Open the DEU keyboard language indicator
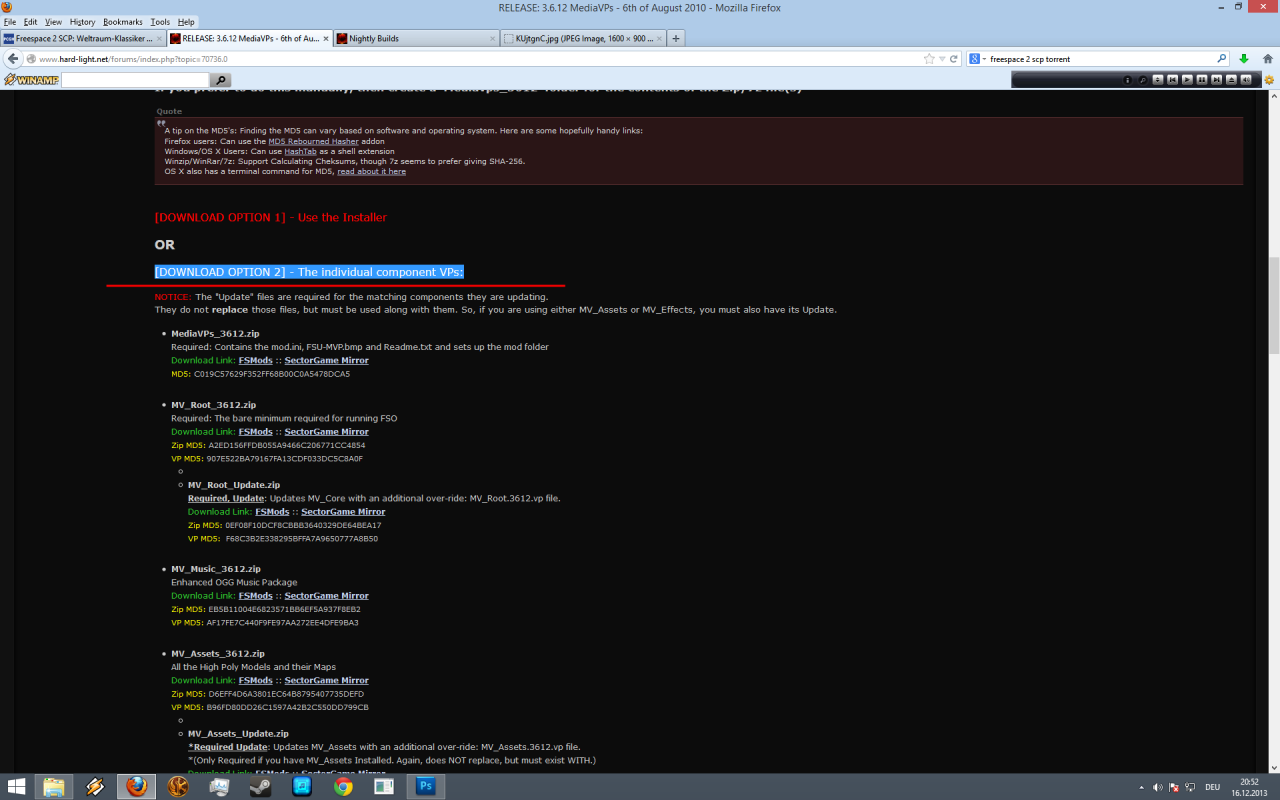Screen dimensions: 1280x800 (x=1212, y=787)
